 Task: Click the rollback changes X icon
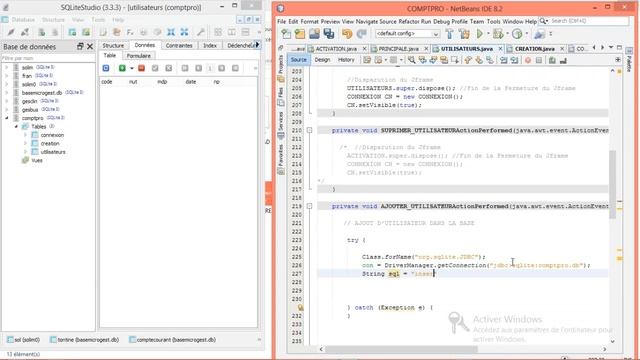pos(169,68)
